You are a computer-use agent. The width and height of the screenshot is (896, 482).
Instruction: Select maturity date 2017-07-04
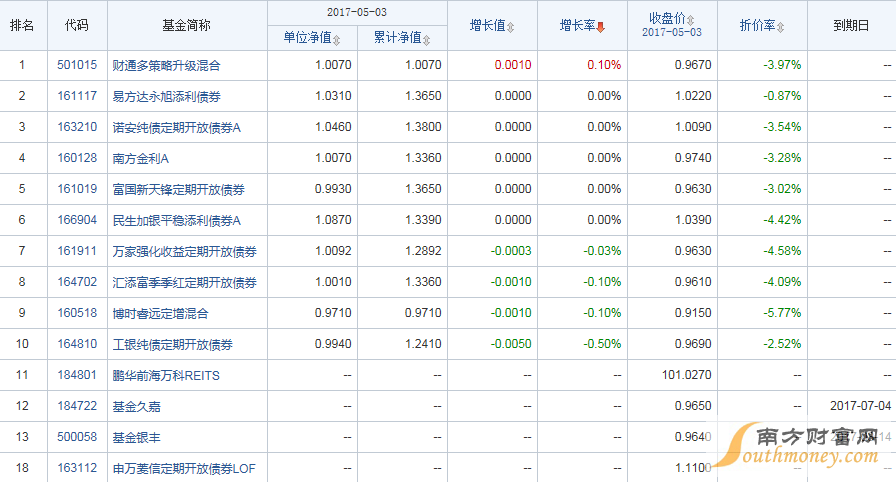coord(861,406)
